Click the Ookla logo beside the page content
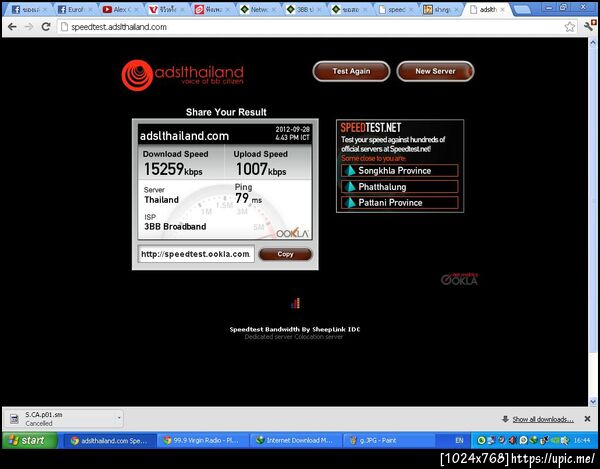Screen dimensions: 600x469 click(x=459, y=279)
